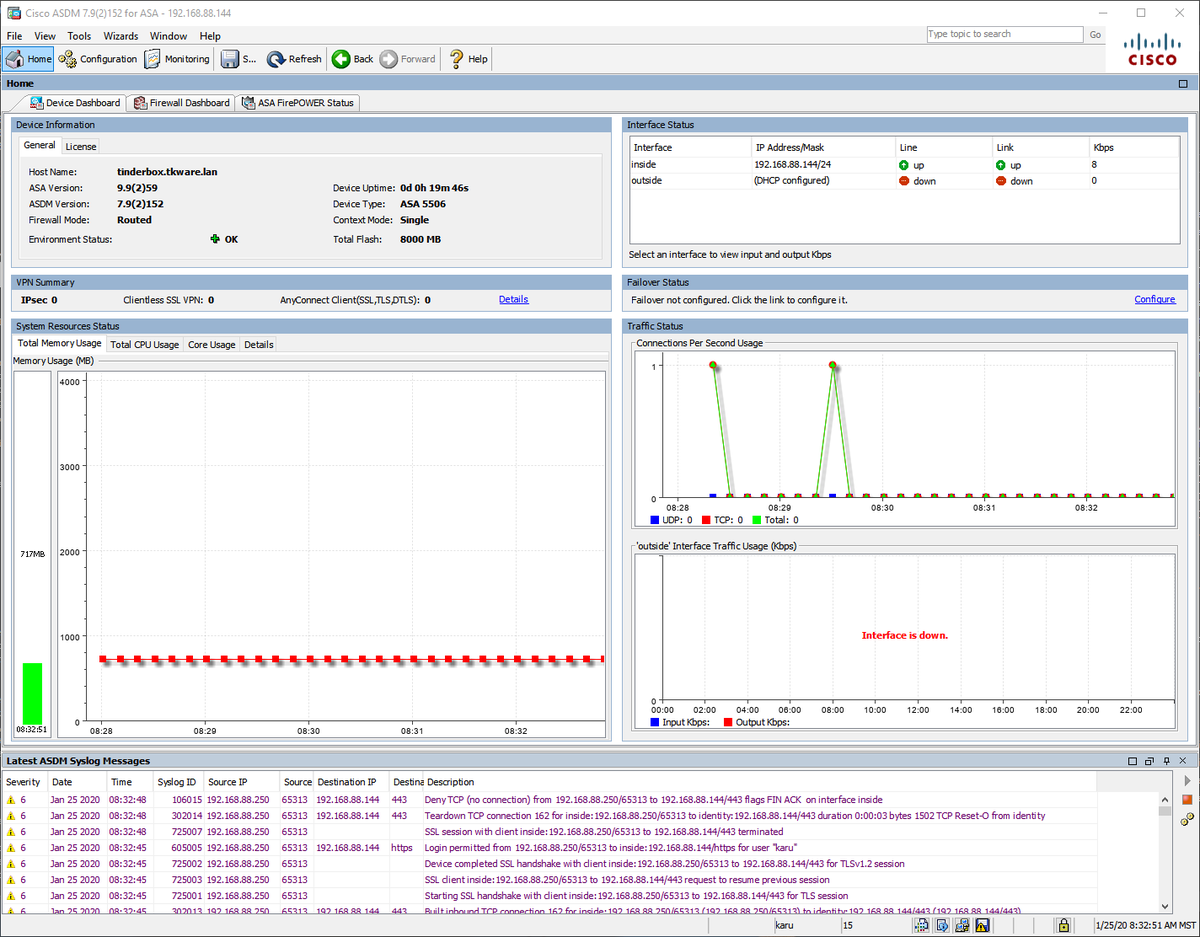Click the green Back arrow
The height and width of the screenshot is (937, 1200).
(341, 59)
